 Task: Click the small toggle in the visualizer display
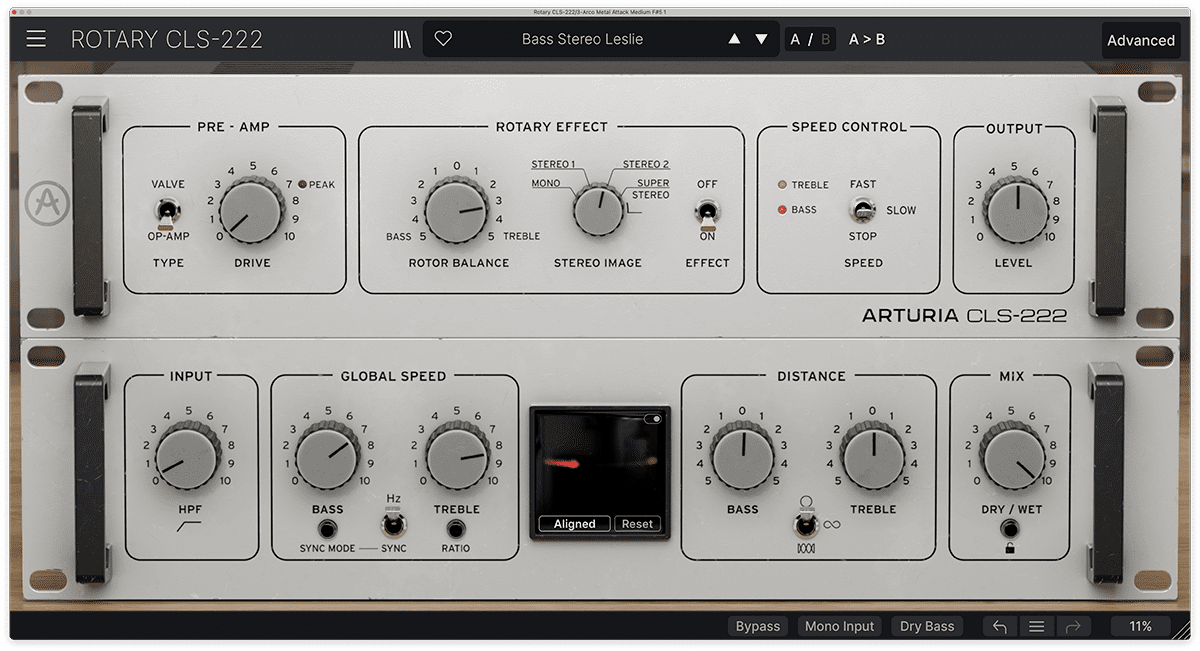[654, 419]
